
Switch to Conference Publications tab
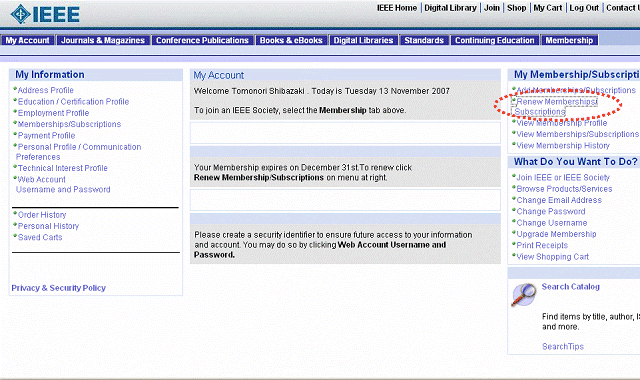click(202, 40)
